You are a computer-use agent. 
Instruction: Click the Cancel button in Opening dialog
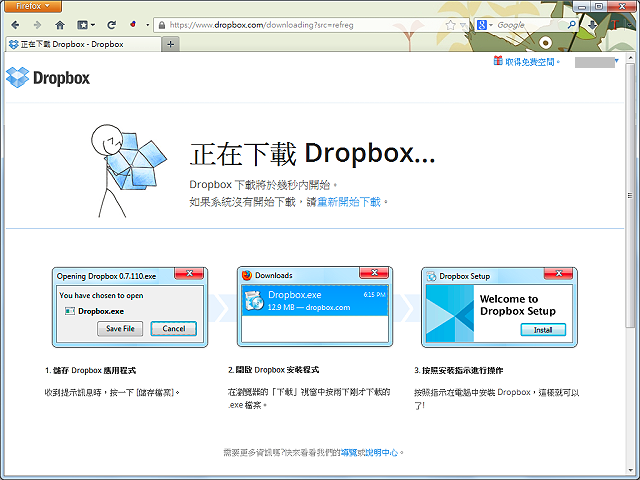click(173, 329)
